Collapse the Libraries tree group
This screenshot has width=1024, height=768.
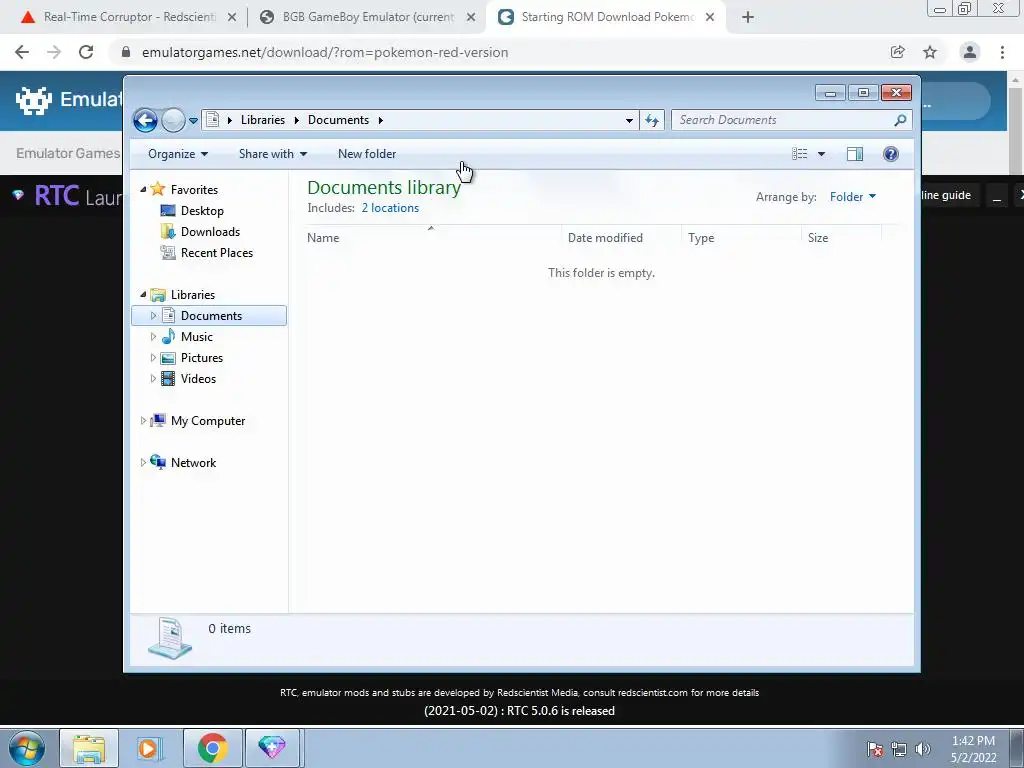pyautogui.click(x=143, y=295)
